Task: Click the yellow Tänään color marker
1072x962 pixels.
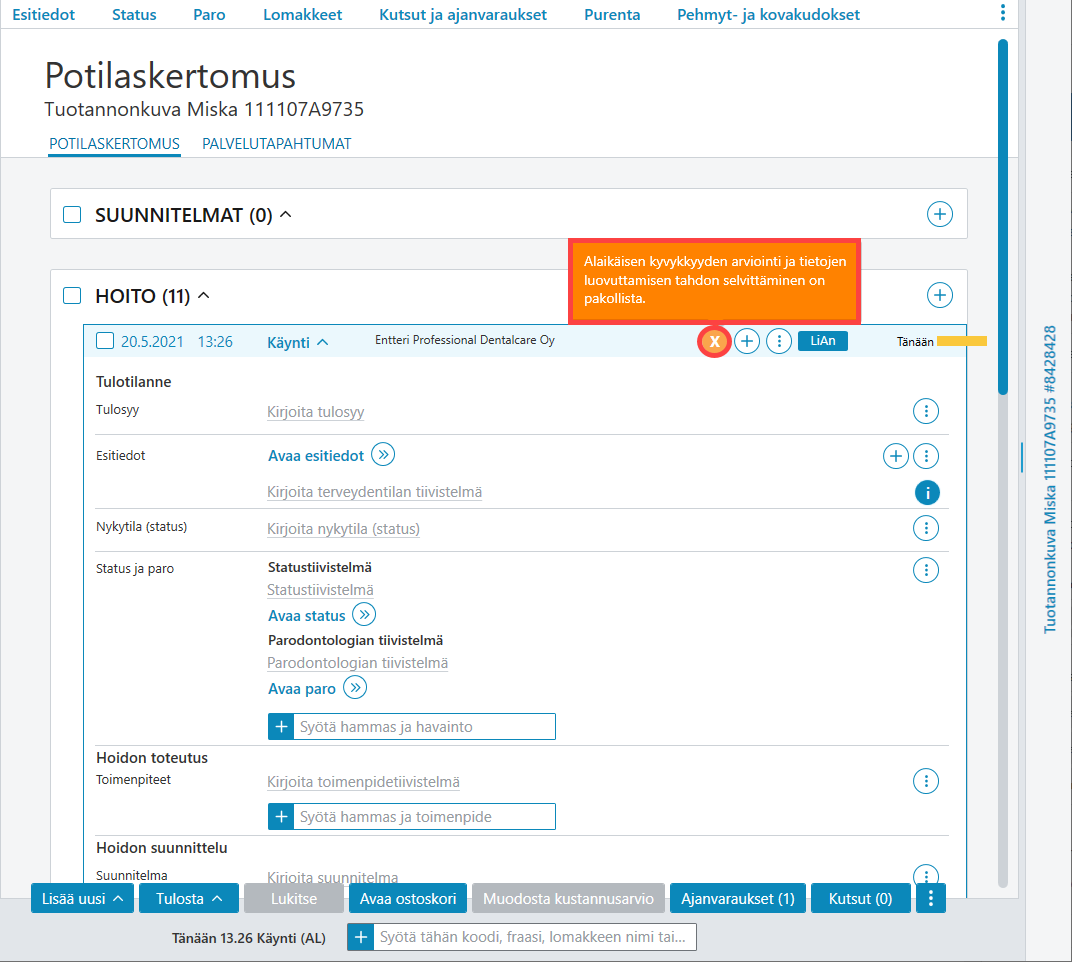Action: coord(962,340)
